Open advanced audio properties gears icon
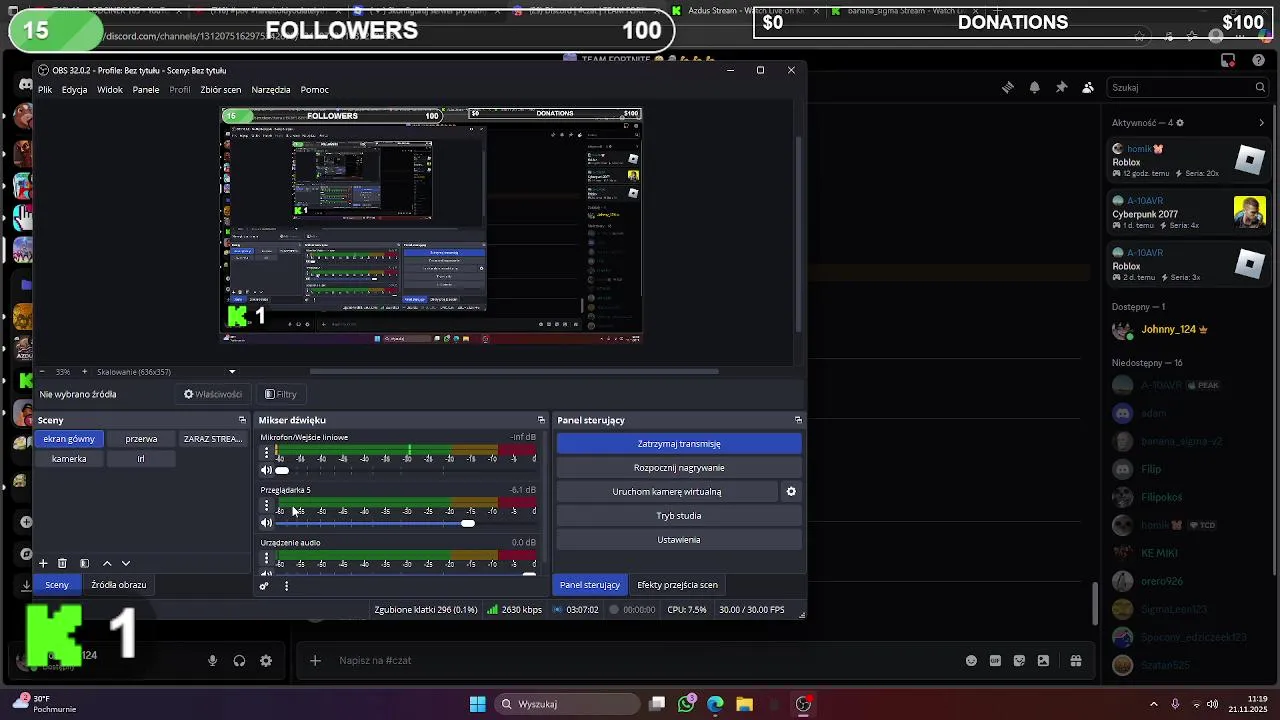This screenshot has width=1280, height=720. 264,585
